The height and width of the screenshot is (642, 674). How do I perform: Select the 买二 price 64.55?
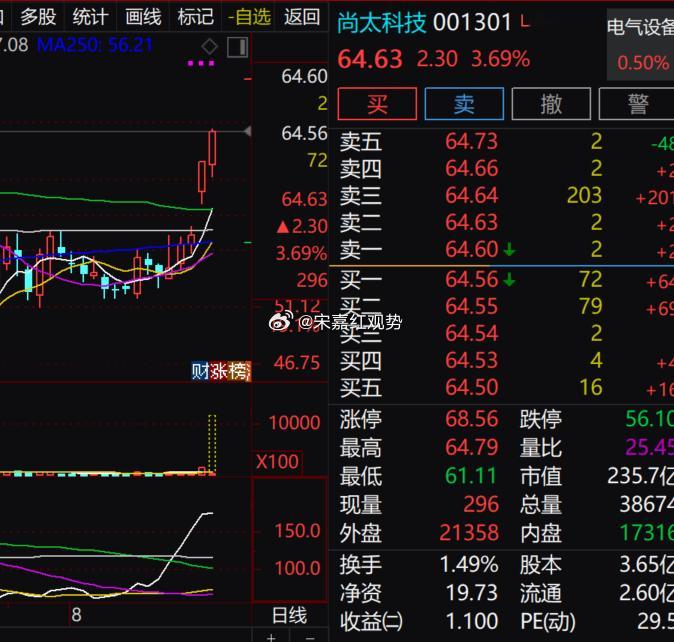click(x=472, y=306)
